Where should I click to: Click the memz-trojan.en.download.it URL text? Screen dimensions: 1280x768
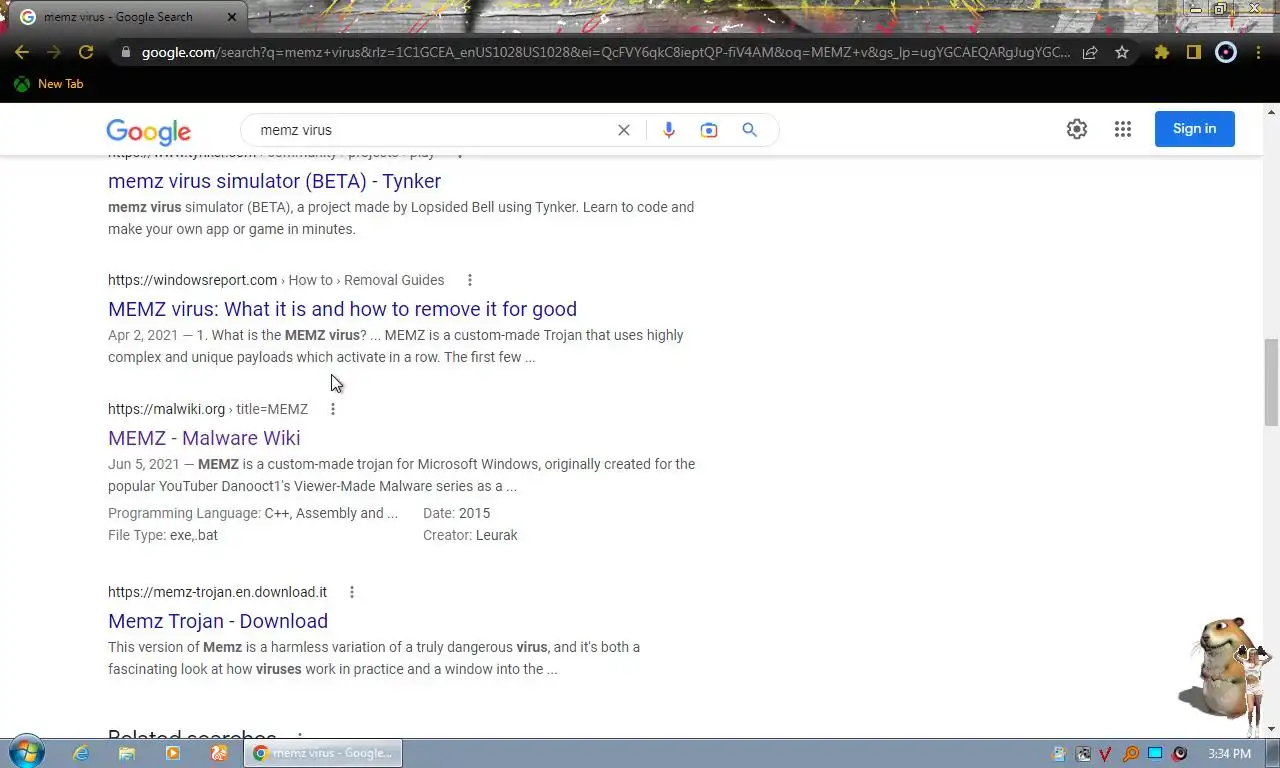click(x=217, y=592)
